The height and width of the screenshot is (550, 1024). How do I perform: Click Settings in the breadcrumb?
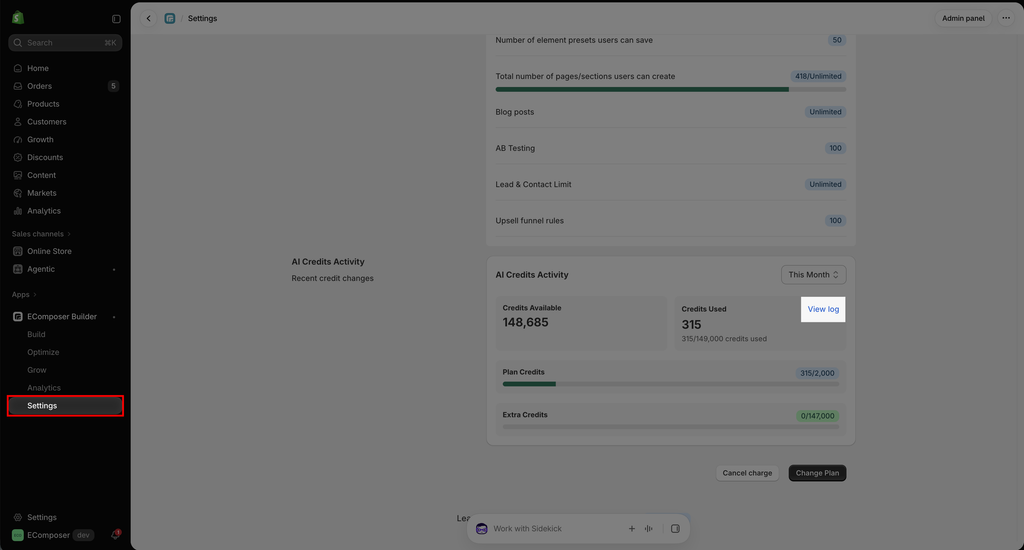tap(202, 18)
